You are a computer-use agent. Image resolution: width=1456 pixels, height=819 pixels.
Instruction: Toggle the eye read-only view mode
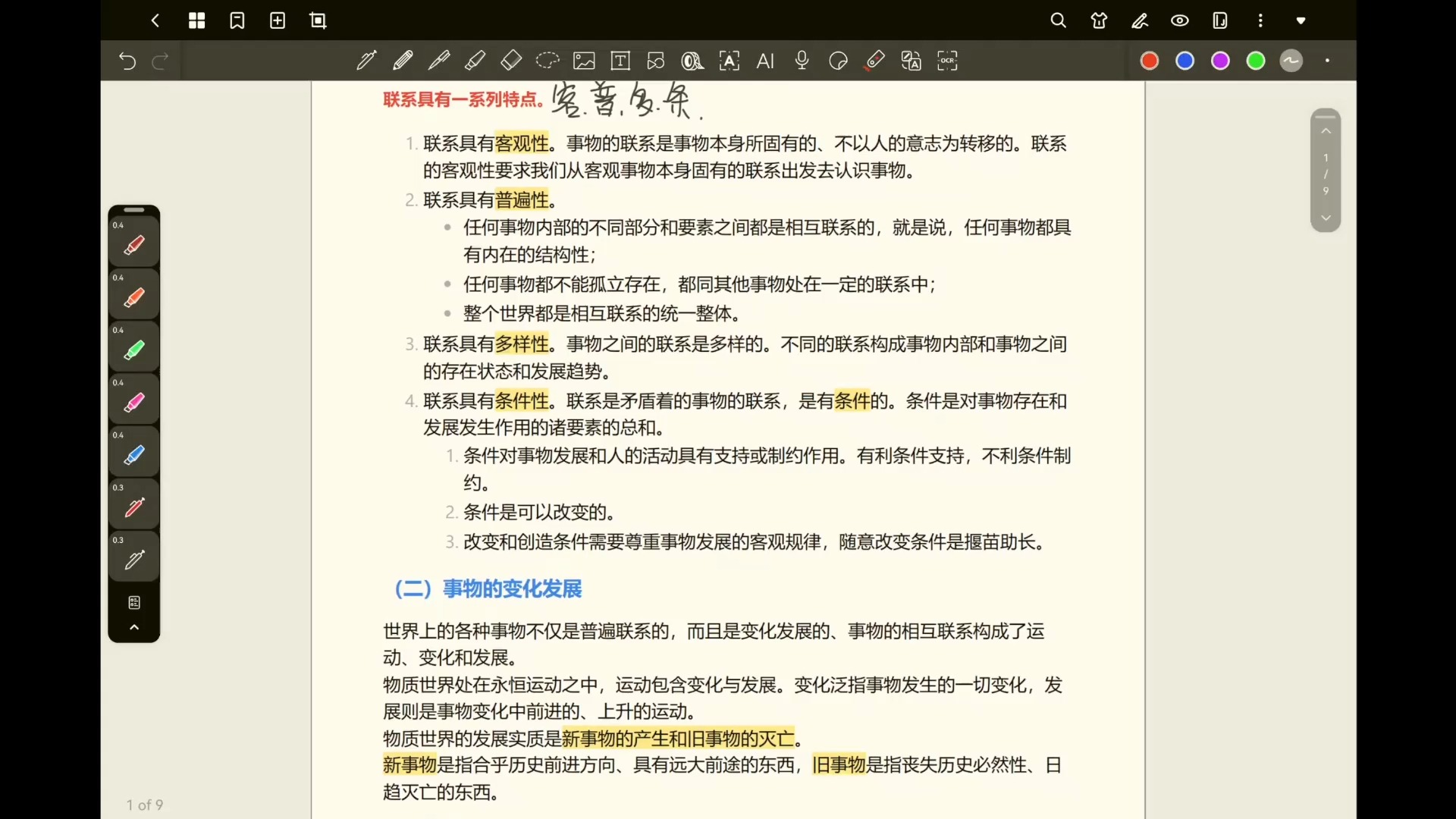pyautogui.click(x=1180, y=20)
